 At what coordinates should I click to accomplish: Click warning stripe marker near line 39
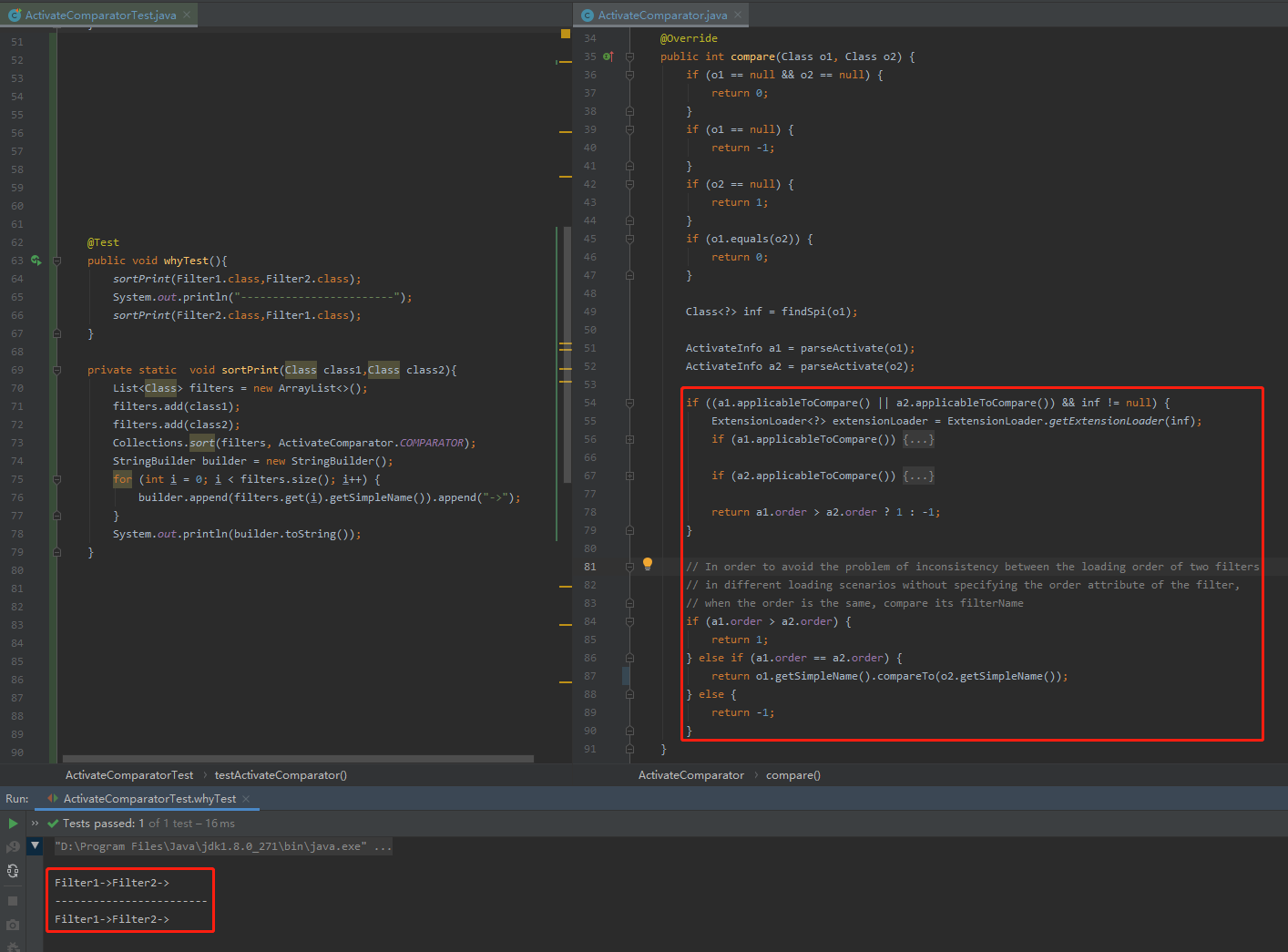565,132
